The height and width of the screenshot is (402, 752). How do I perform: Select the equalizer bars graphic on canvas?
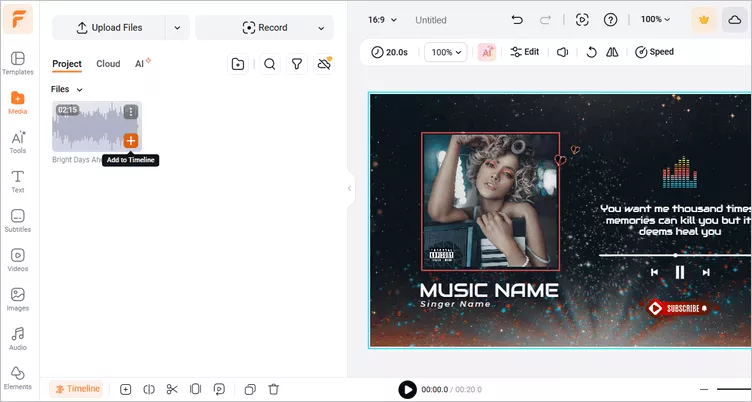680,172
